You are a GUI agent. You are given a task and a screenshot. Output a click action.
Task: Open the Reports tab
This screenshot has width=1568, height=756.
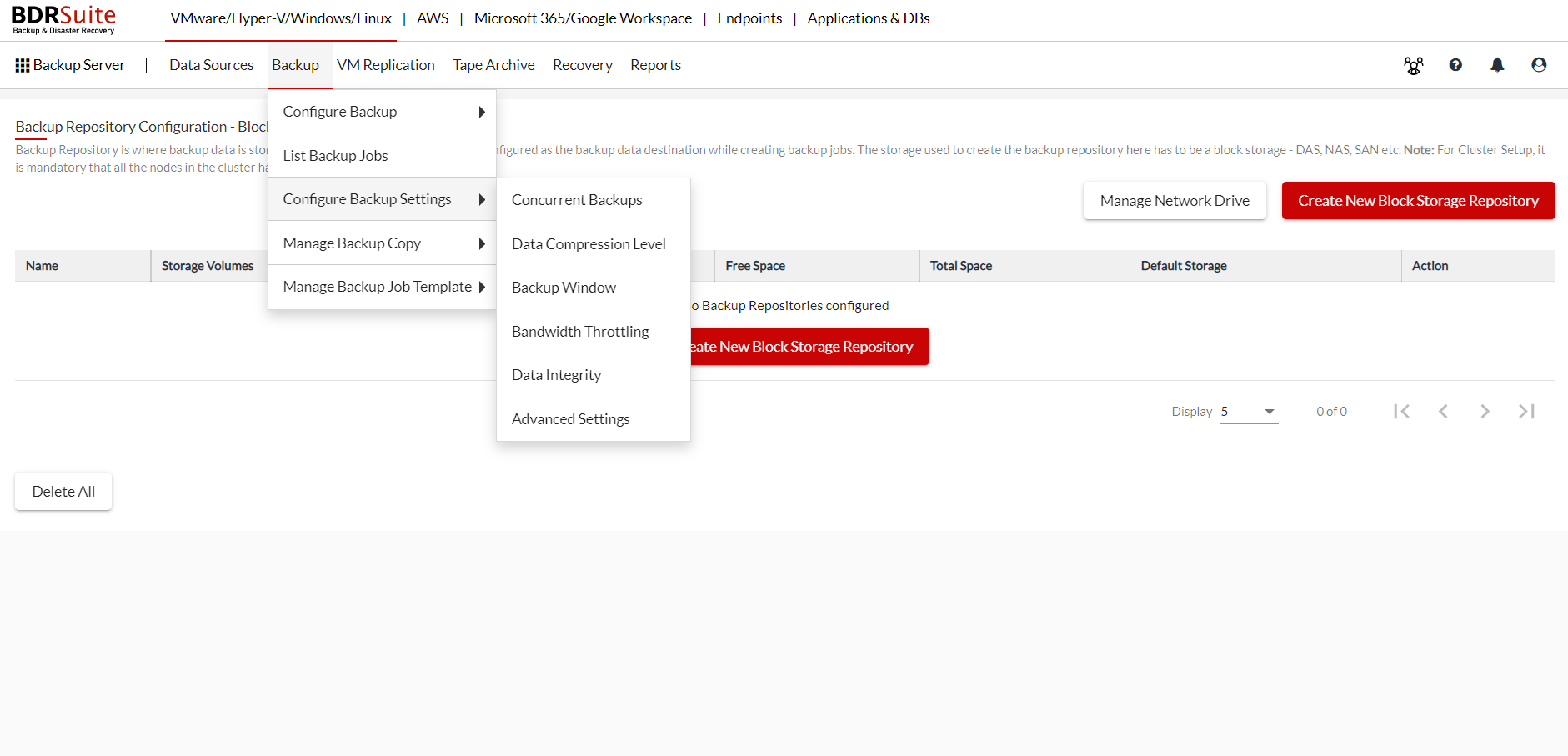[655, 65]
